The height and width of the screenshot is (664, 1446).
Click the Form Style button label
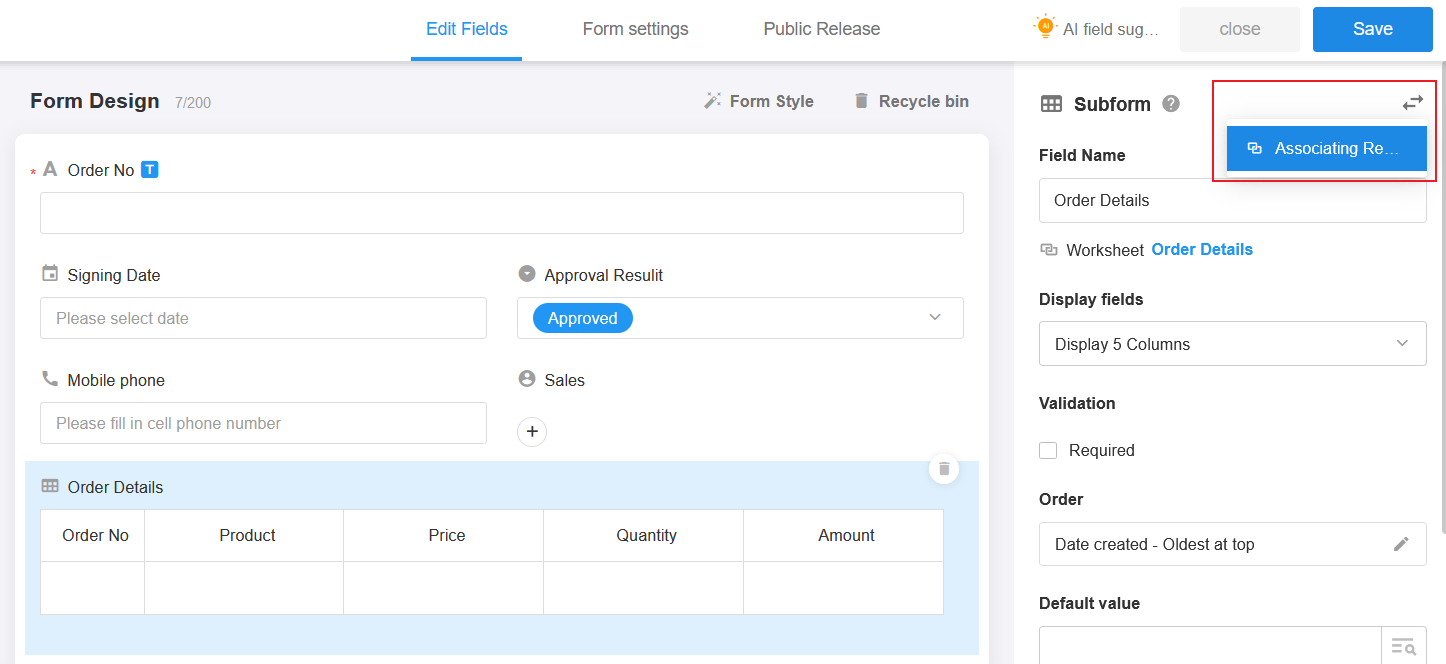772,101
